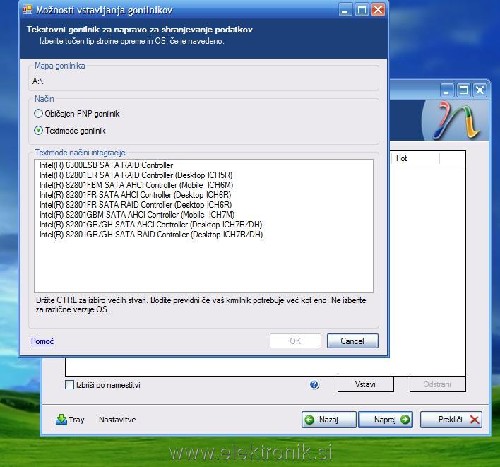Click the green Naprej forward button
500x467 pixels.
[386, 419]
